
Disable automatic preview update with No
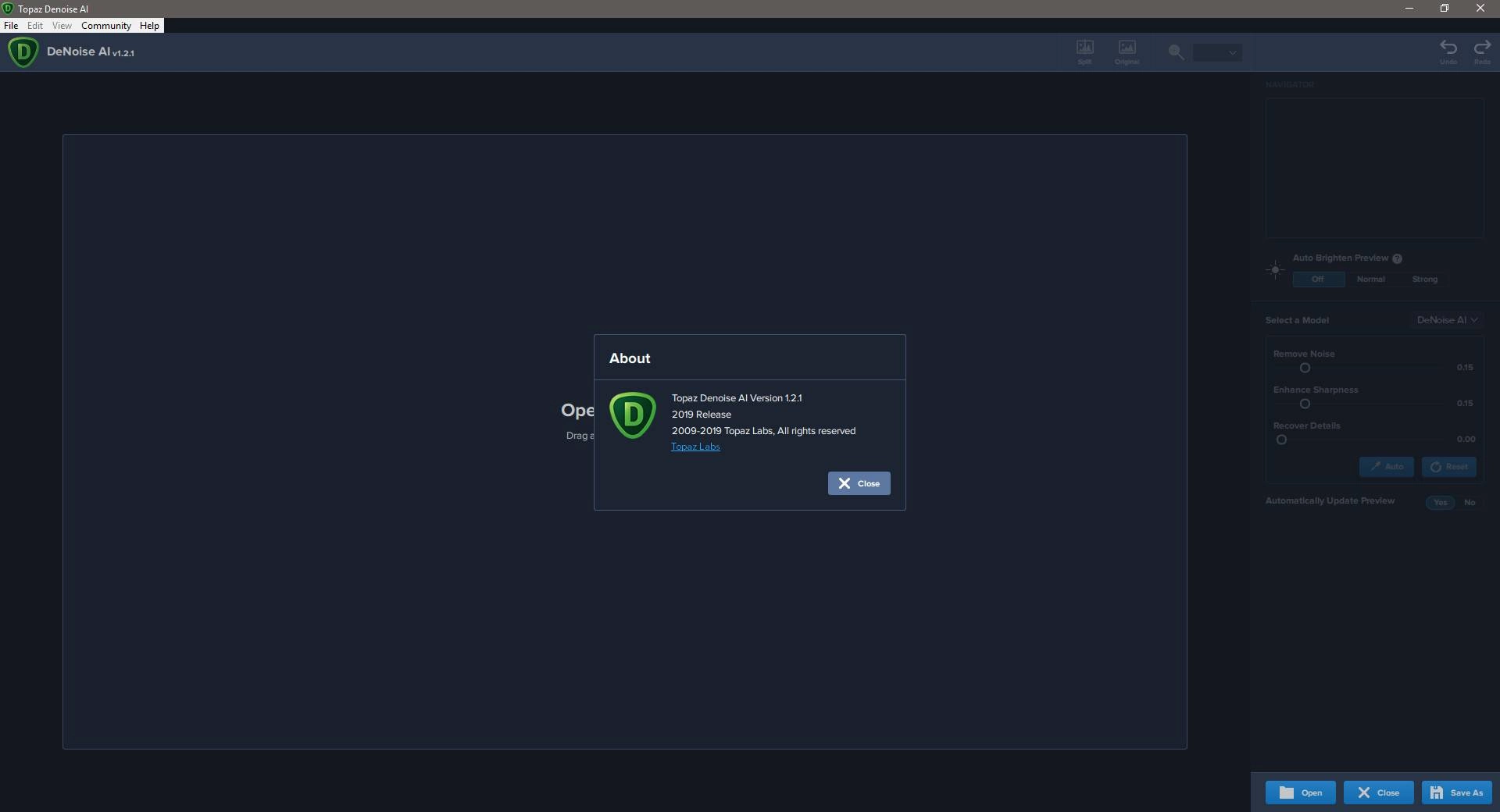point(1470,503)
